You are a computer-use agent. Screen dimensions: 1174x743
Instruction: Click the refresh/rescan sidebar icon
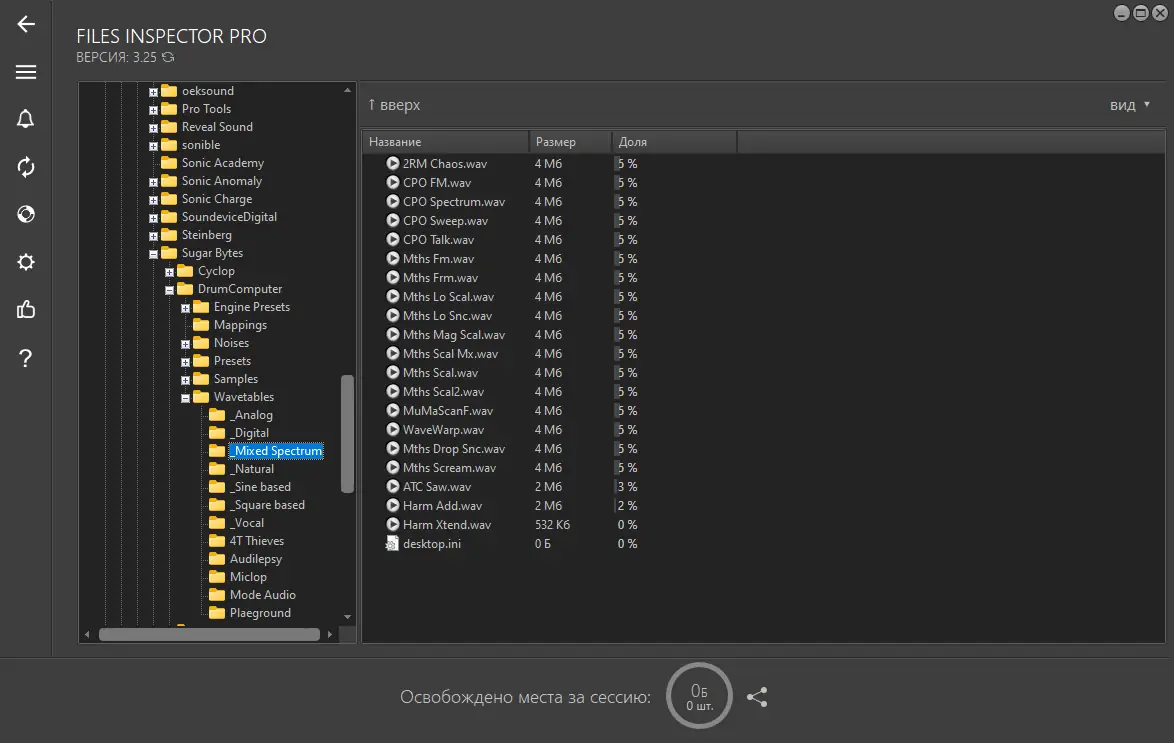pyautogui.click(x=26, y=167)
